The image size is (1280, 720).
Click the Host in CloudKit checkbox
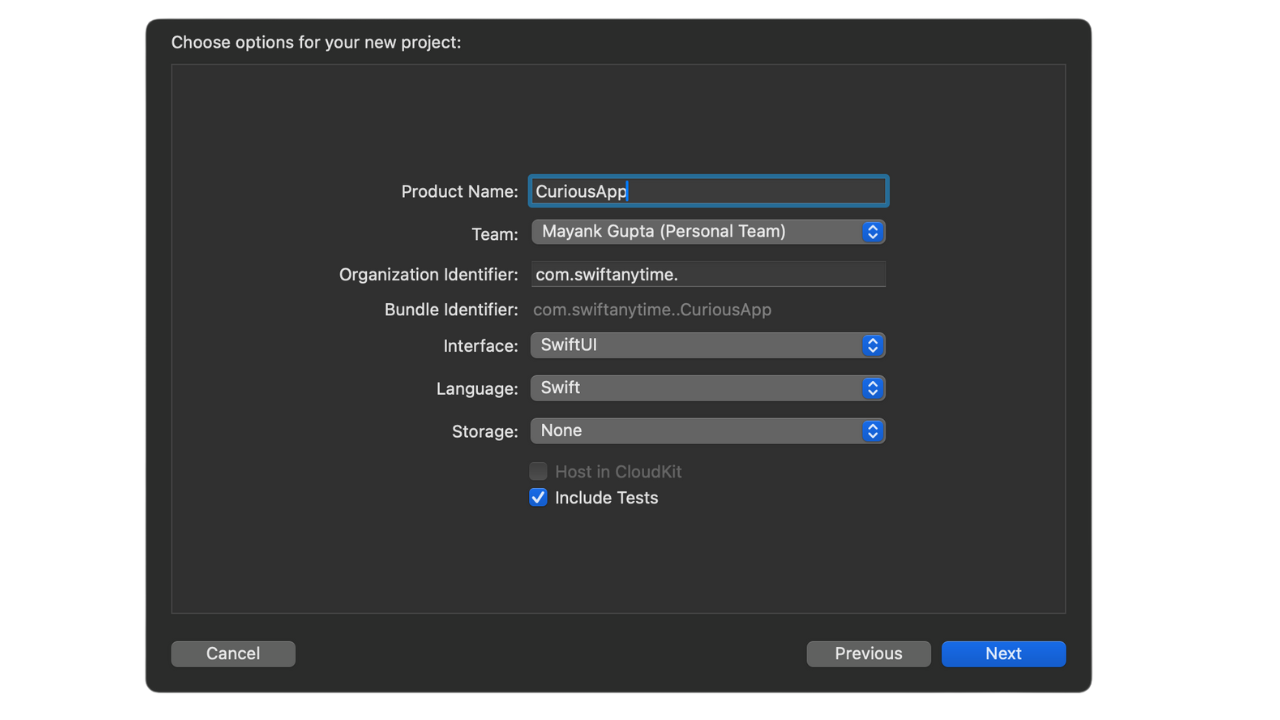click(x=538, y=471)
